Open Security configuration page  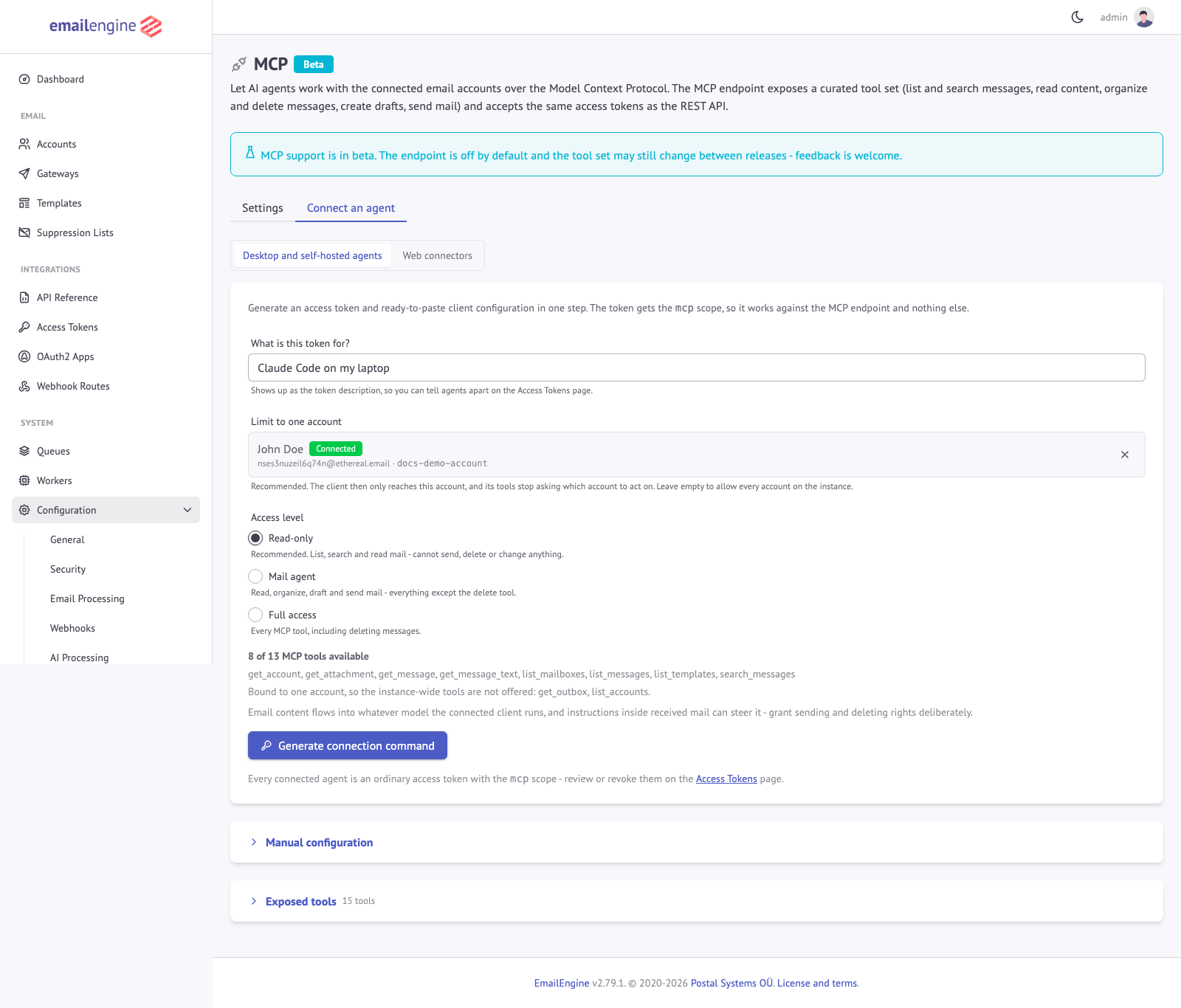68,569
